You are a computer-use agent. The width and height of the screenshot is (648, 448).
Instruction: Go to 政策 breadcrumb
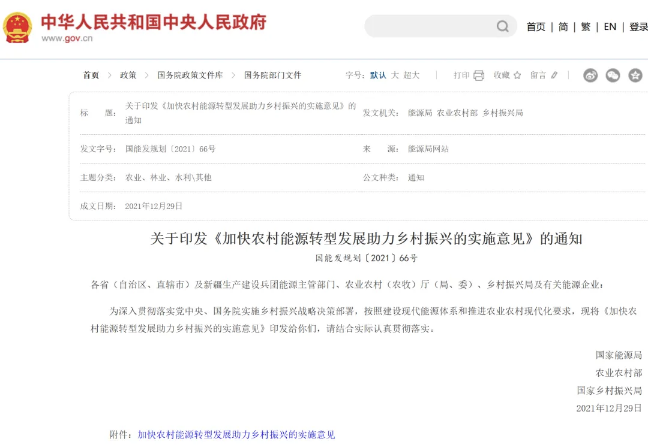pyautogui.click(x=128, y=75)
